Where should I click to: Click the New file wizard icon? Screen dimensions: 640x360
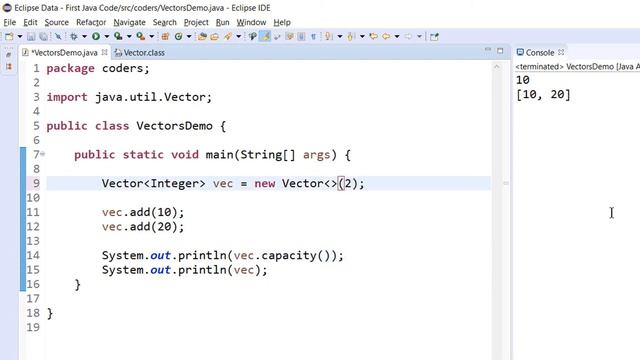[x=9, y=37]
